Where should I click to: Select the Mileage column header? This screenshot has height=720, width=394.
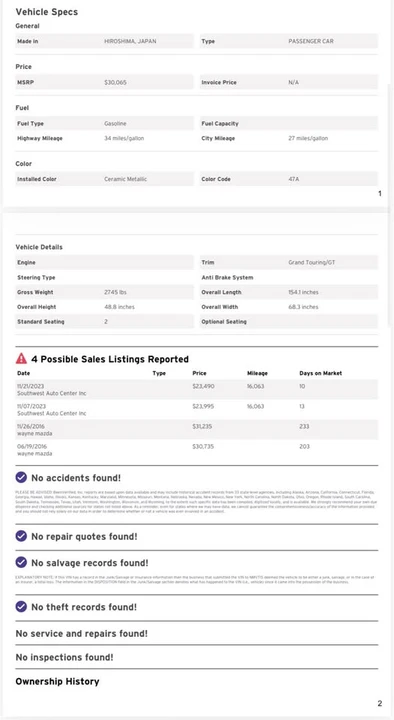coord(257,373)
